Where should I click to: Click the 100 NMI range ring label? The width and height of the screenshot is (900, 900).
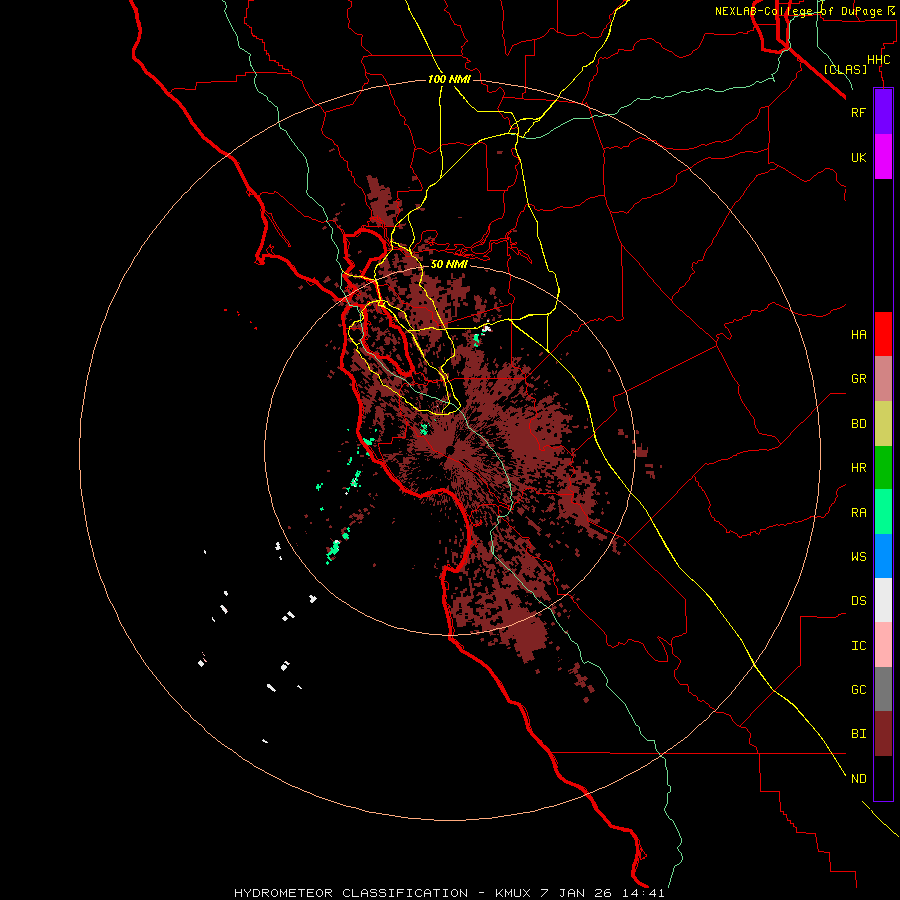pyautogui.click(x=449, y=79)
